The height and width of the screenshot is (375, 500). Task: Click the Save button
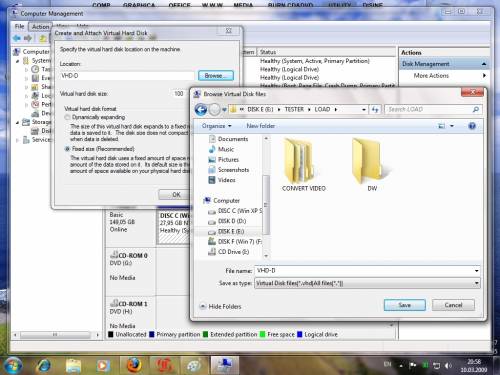pyautogui.click(x=404, y=305)
